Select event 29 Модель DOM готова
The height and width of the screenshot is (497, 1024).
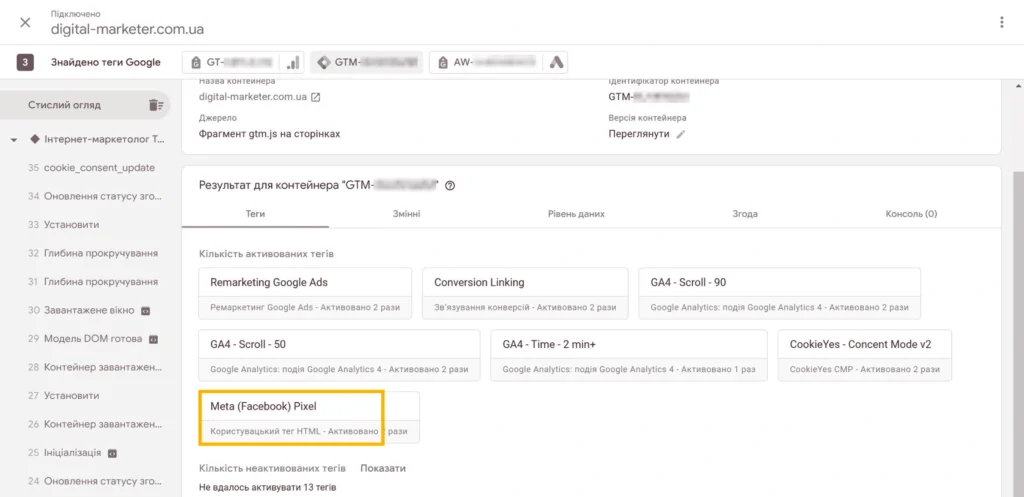click(x=85, y=339)
